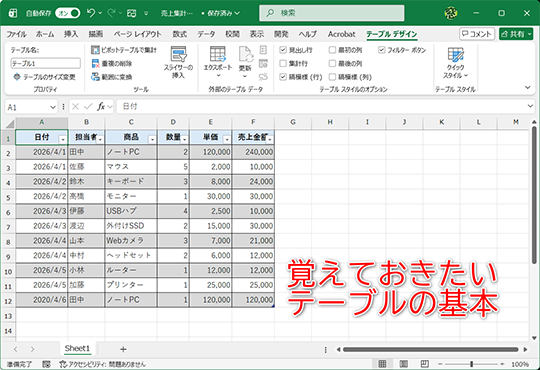Screen dimensions: 540x370
Task: Open the 数量 column filter dropdown
Action: [x=185, y=139]
